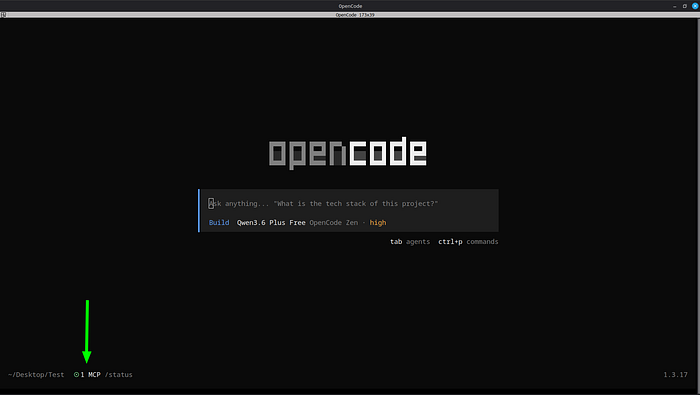The width and height of the screenshot is (700, 395).
Task: Open the ctrl+p commands hint
Action: (x=468, y=241)
